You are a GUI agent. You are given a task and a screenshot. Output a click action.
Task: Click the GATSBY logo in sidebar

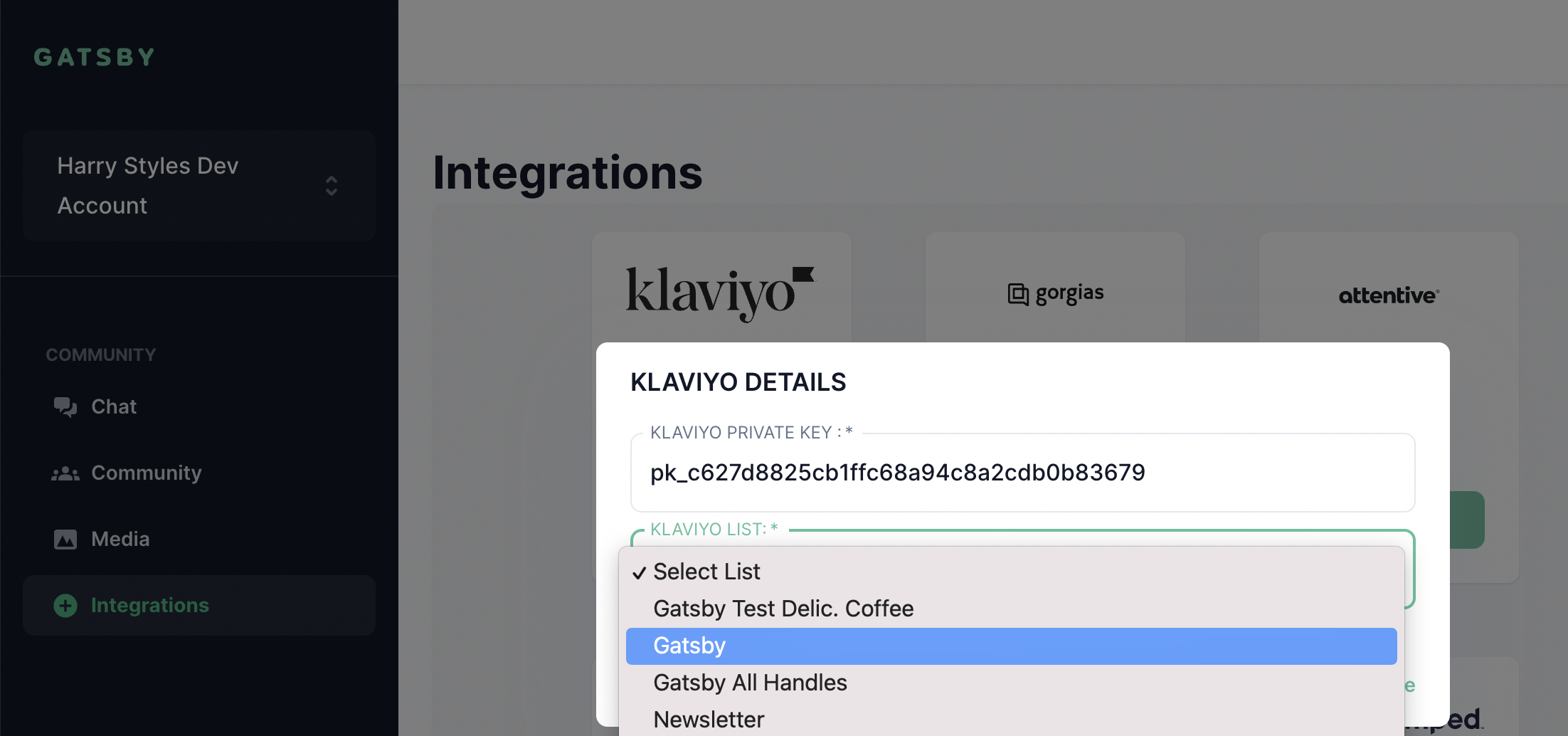click(95, 57)
